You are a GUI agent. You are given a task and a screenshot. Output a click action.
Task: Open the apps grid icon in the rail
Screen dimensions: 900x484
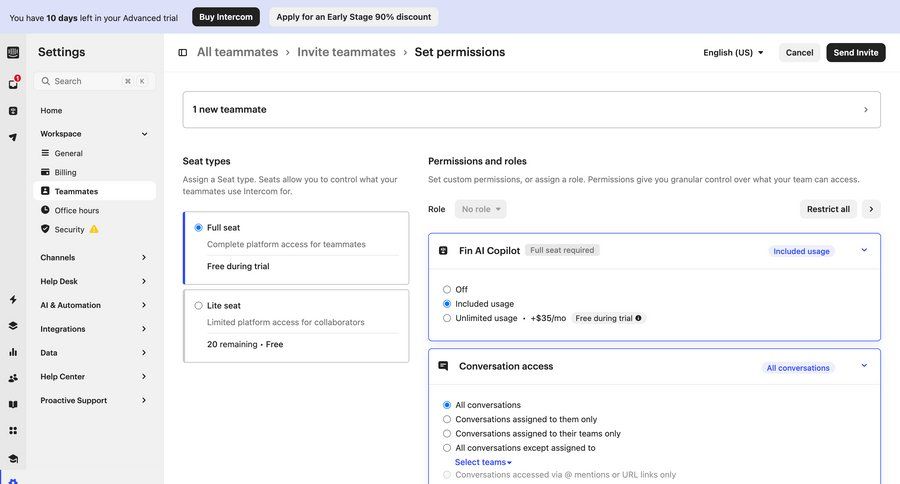[x=13, y=431]
